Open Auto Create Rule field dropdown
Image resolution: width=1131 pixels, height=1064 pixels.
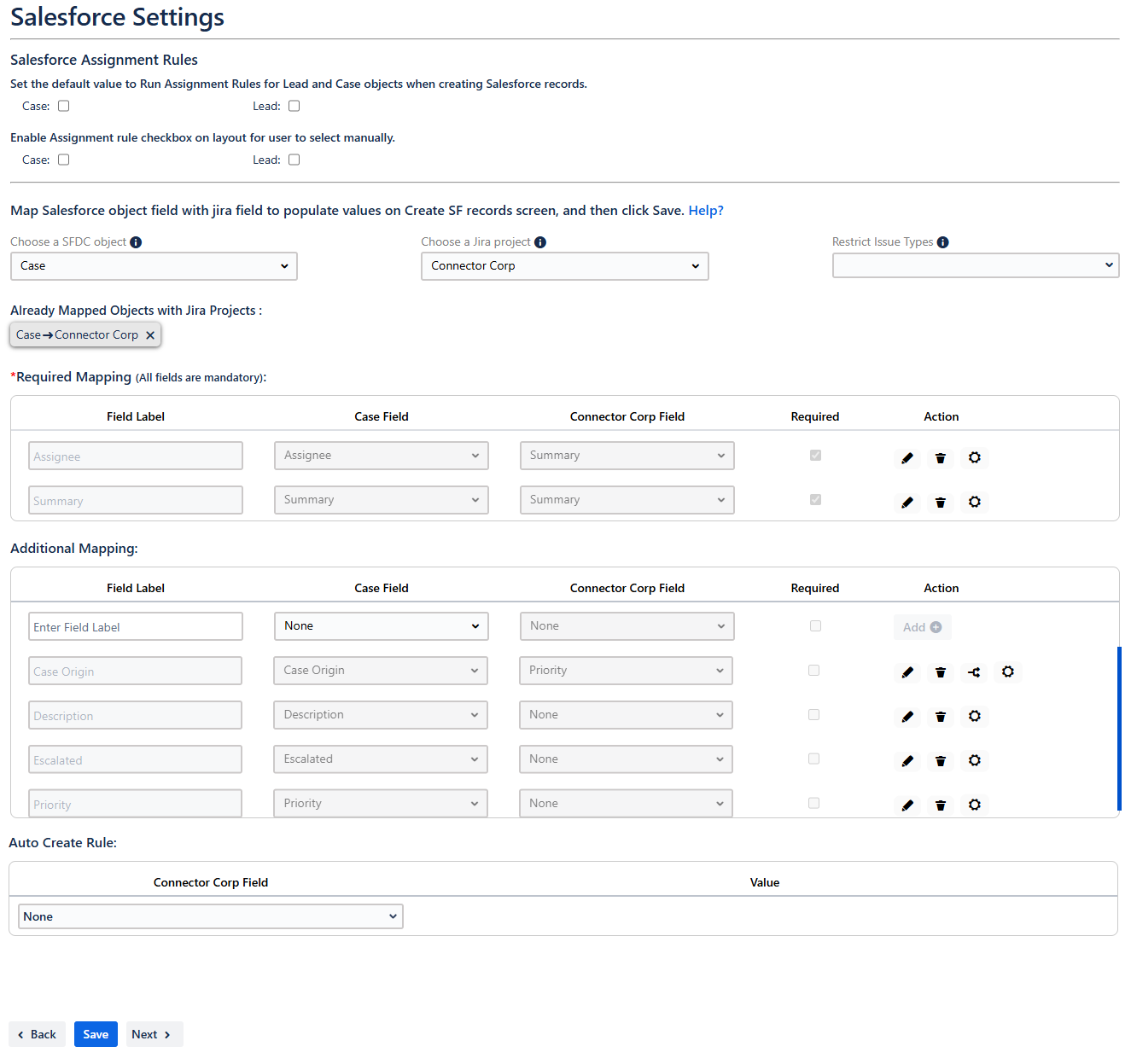(211, 916)
